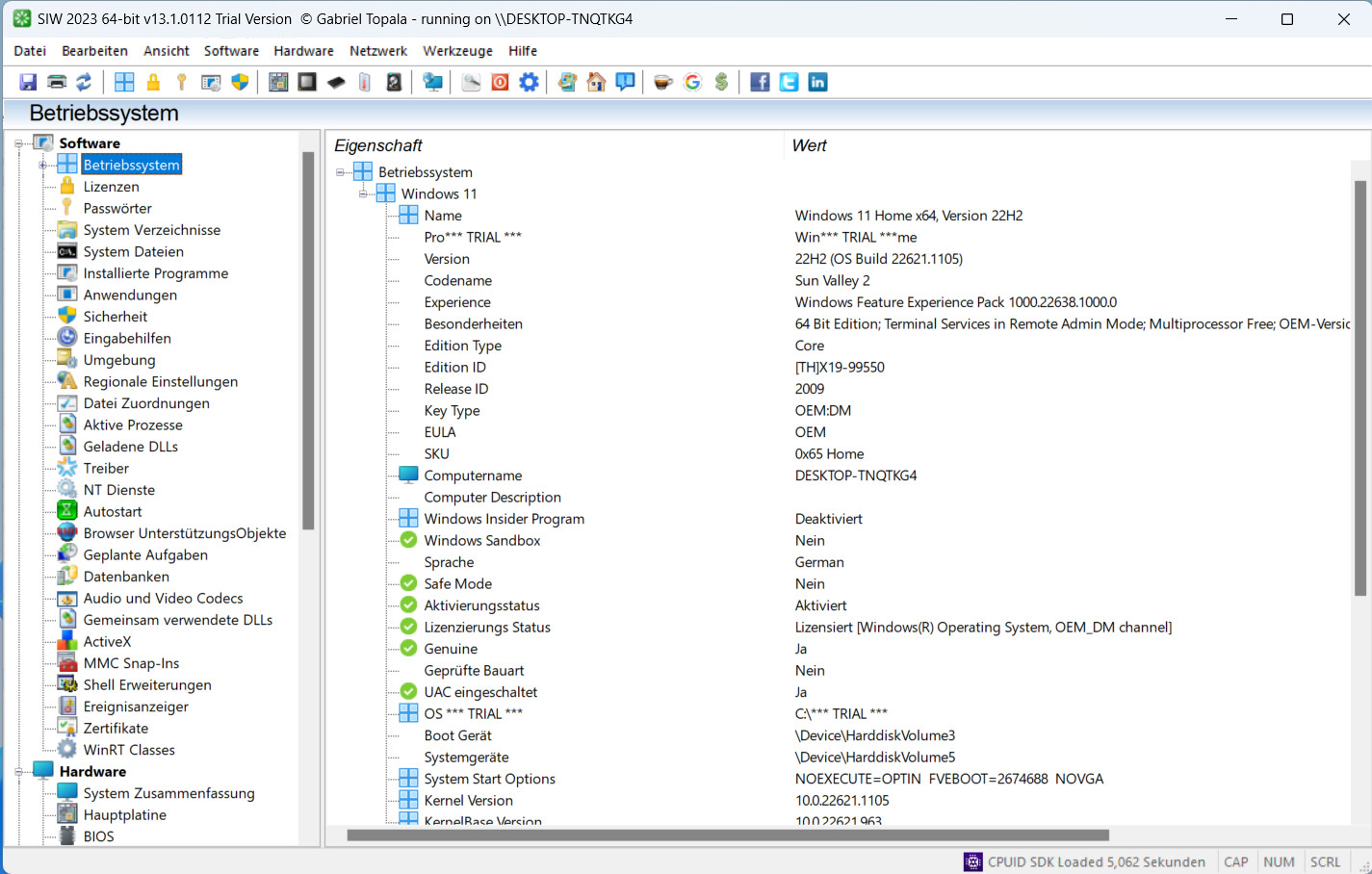
Task: Toggle the NUM indicator in the status bar
Action: (x=1279, y=861)
